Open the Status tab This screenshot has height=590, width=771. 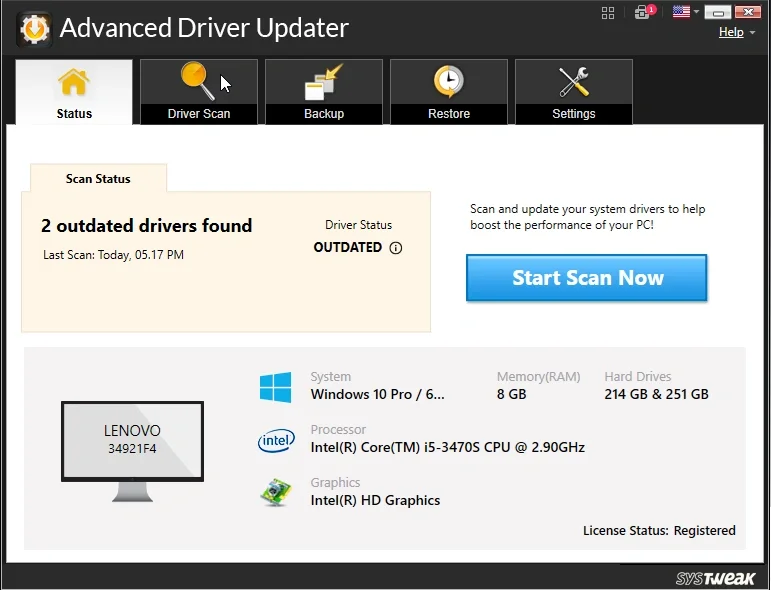pyautogui.click(x=74, y=92)
